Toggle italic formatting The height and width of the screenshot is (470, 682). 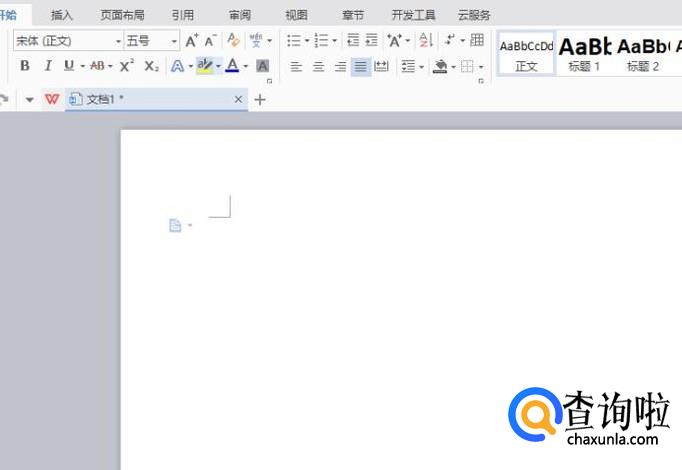coord(47,66)
